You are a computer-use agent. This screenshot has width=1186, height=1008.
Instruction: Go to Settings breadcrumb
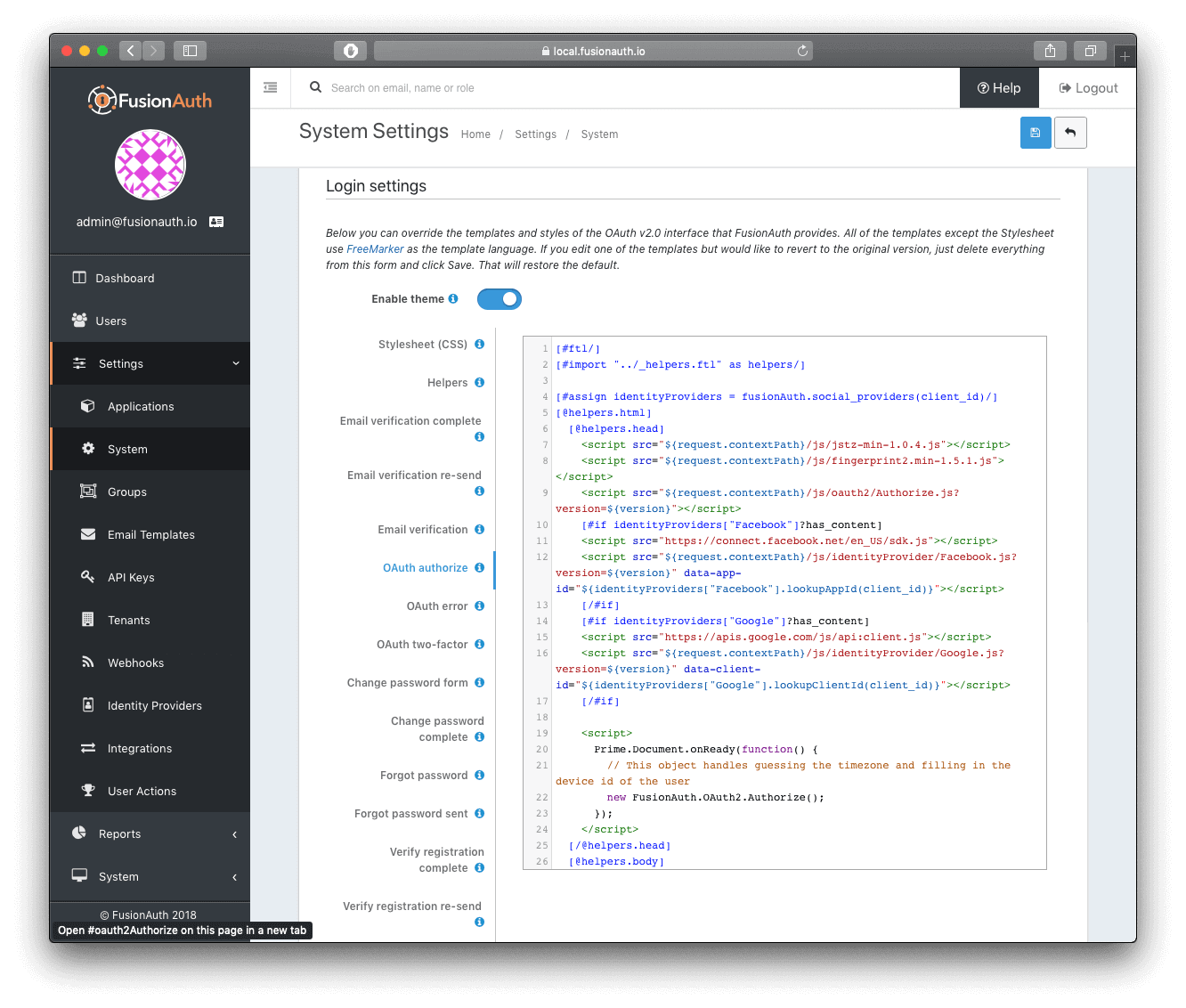(535, 134)
